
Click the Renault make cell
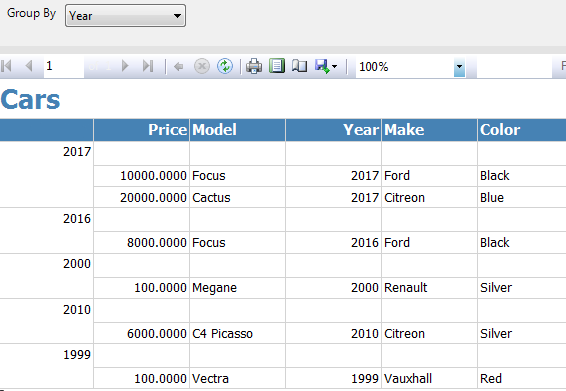[430, 288]
